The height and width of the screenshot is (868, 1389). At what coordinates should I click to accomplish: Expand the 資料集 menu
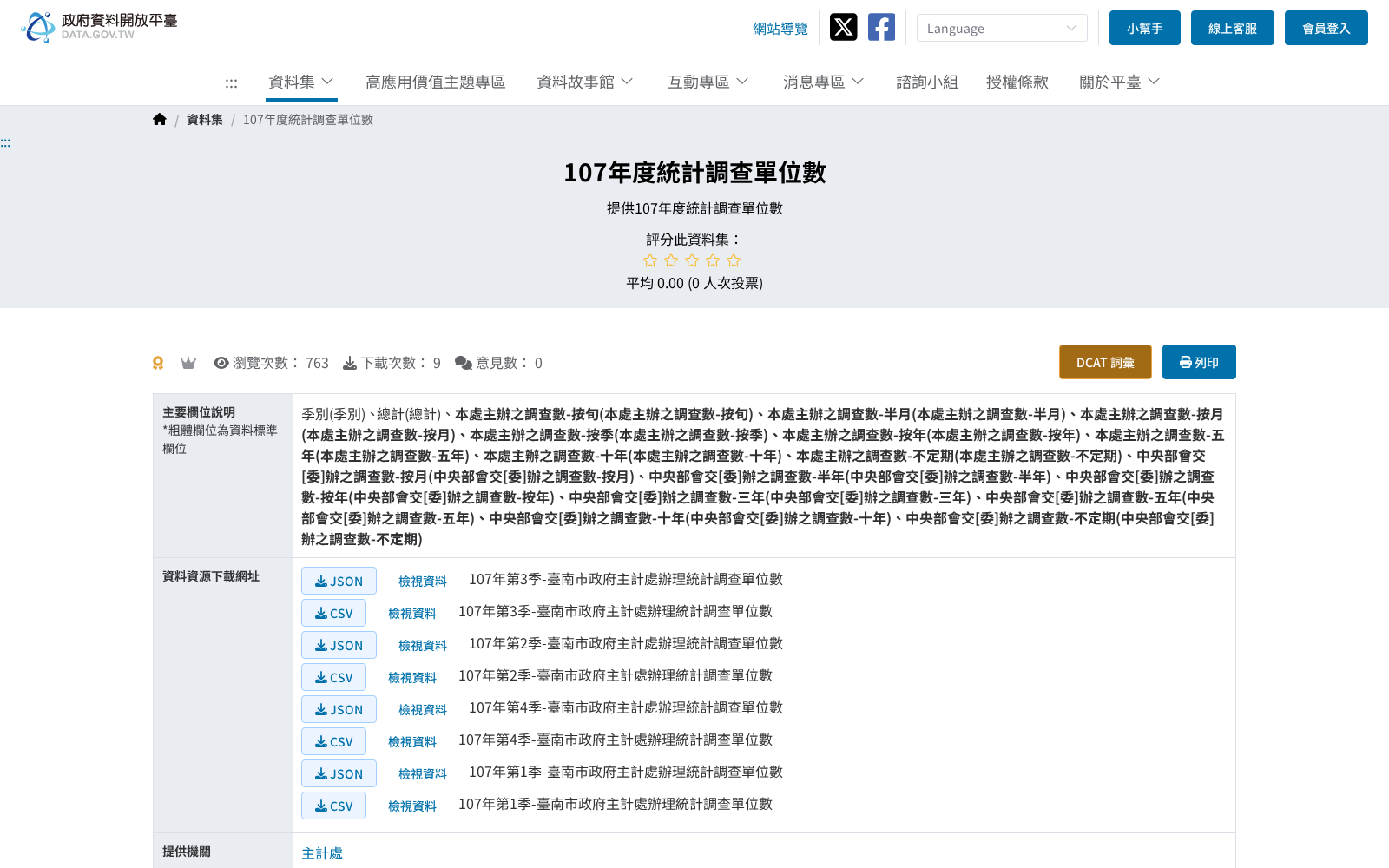coord(301,82)
